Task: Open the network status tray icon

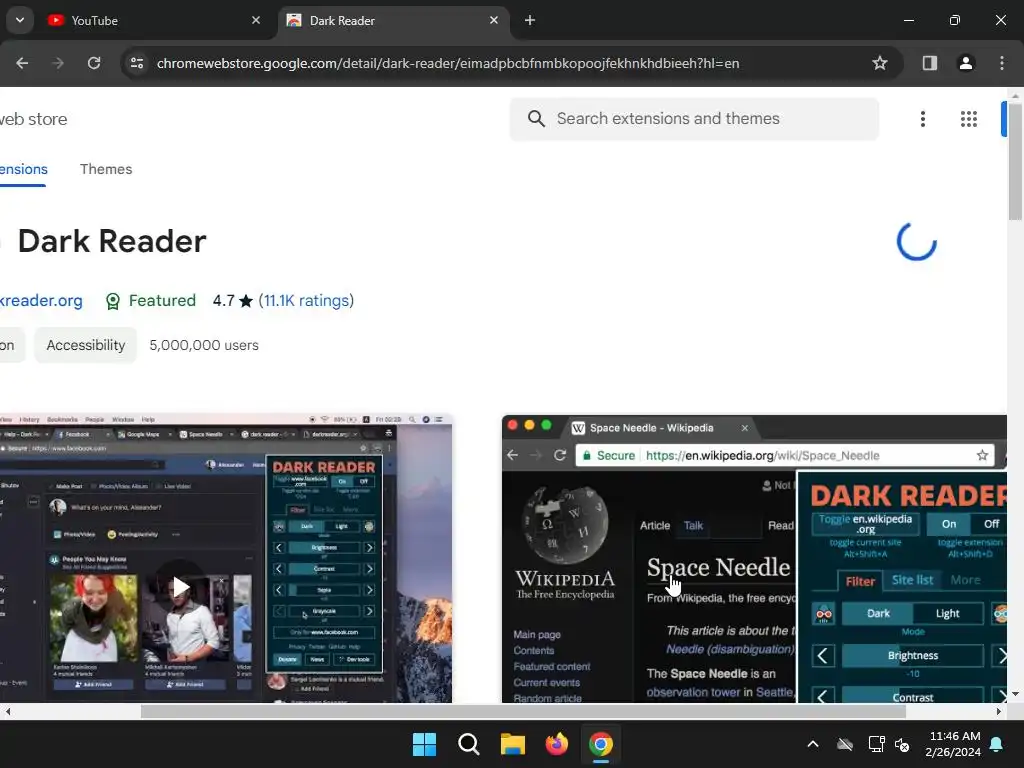Action: pos(876,744)
